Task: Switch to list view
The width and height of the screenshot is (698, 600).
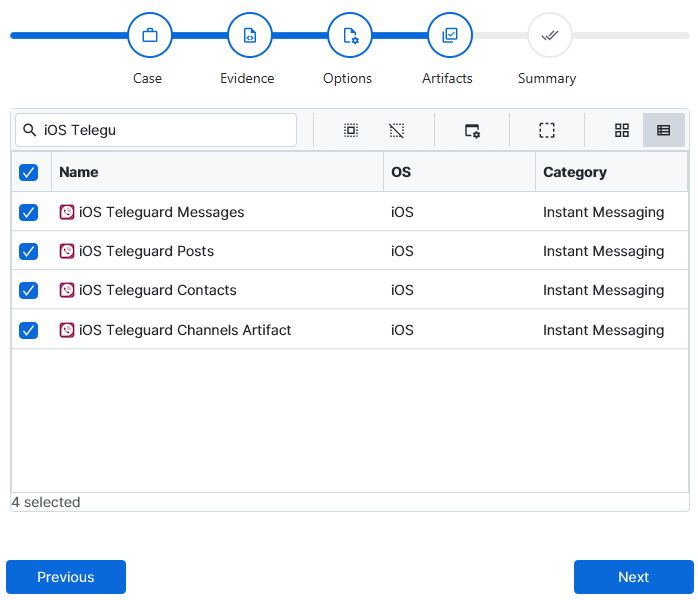Action: pos(664,130)
